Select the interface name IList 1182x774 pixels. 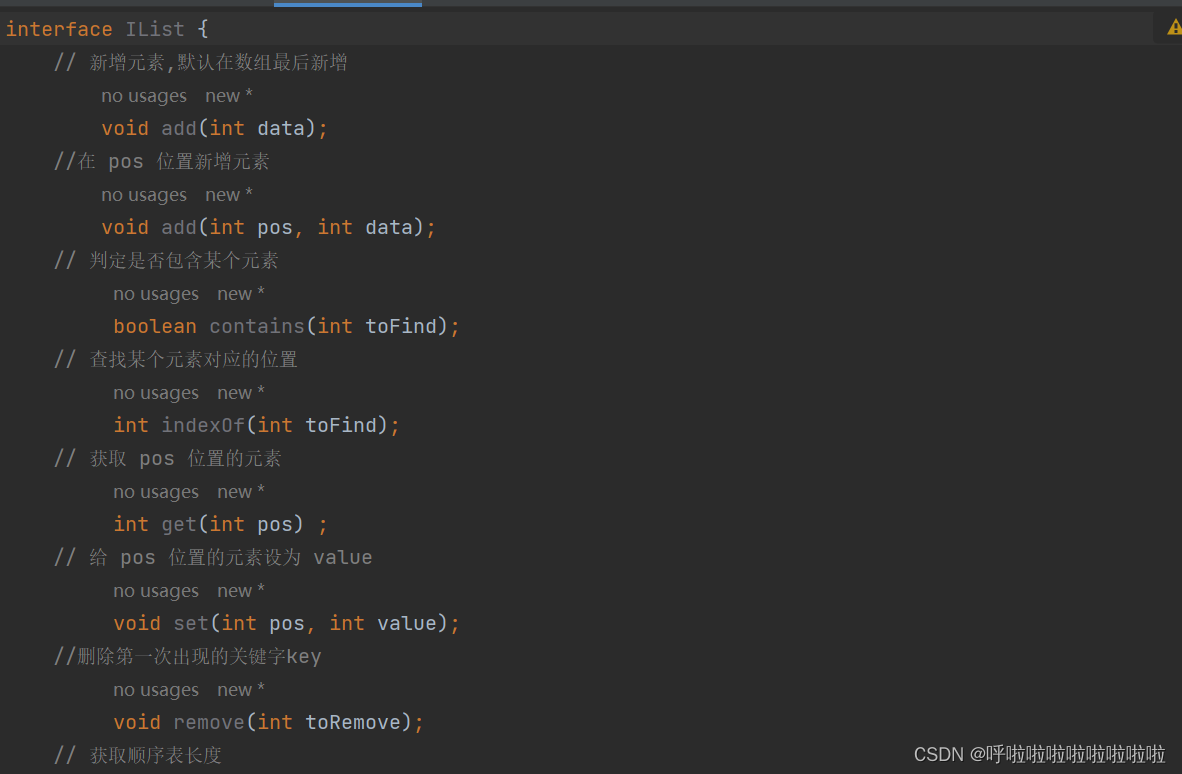[x=155, y=28]
